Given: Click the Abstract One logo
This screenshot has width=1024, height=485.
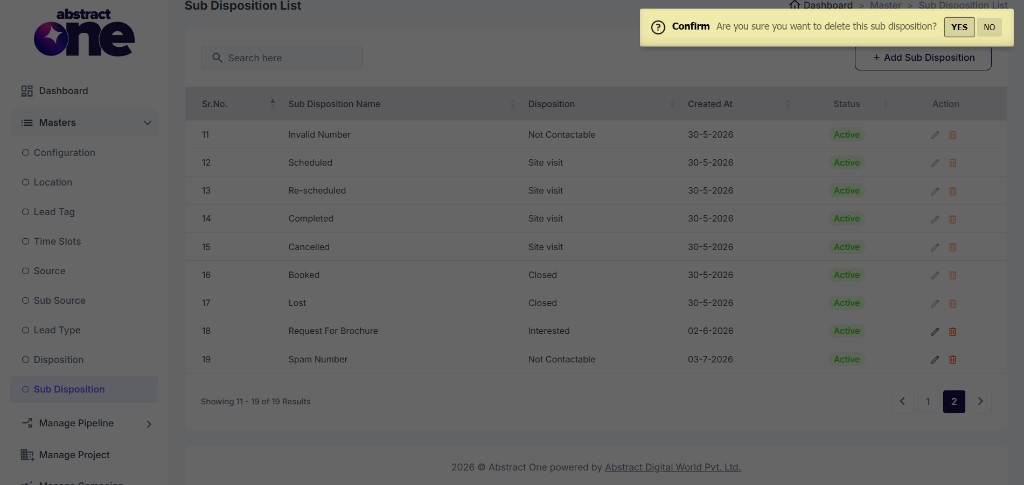Looking at the screenshot, I should tap(84, 32).
